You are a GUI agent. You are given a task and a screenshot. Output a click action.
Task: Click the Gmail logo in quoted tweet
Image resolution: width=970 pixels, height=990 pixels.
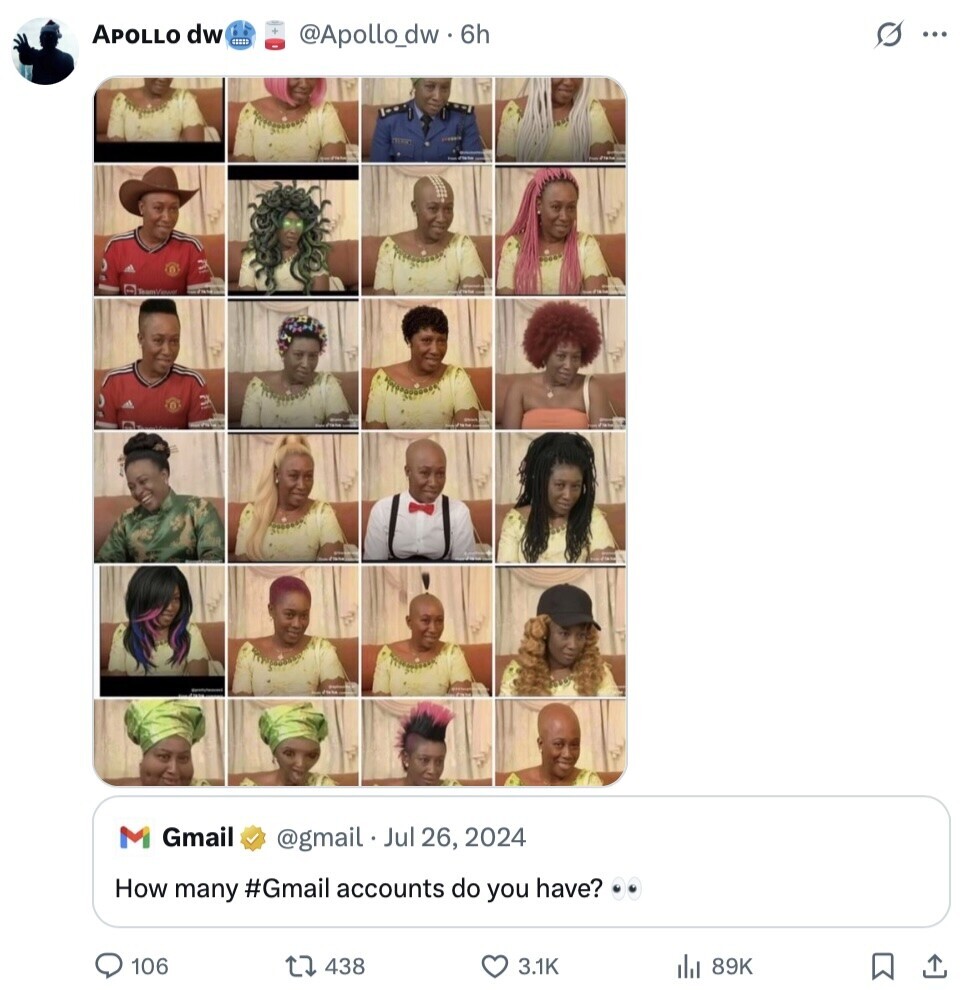point(135,837)
